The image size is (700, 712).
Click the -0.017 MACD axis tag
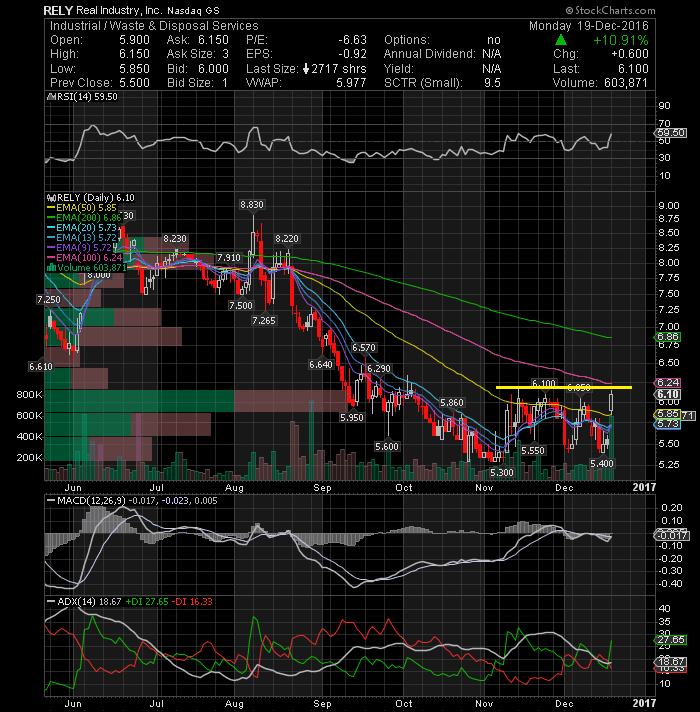click(x=671, y=536)
